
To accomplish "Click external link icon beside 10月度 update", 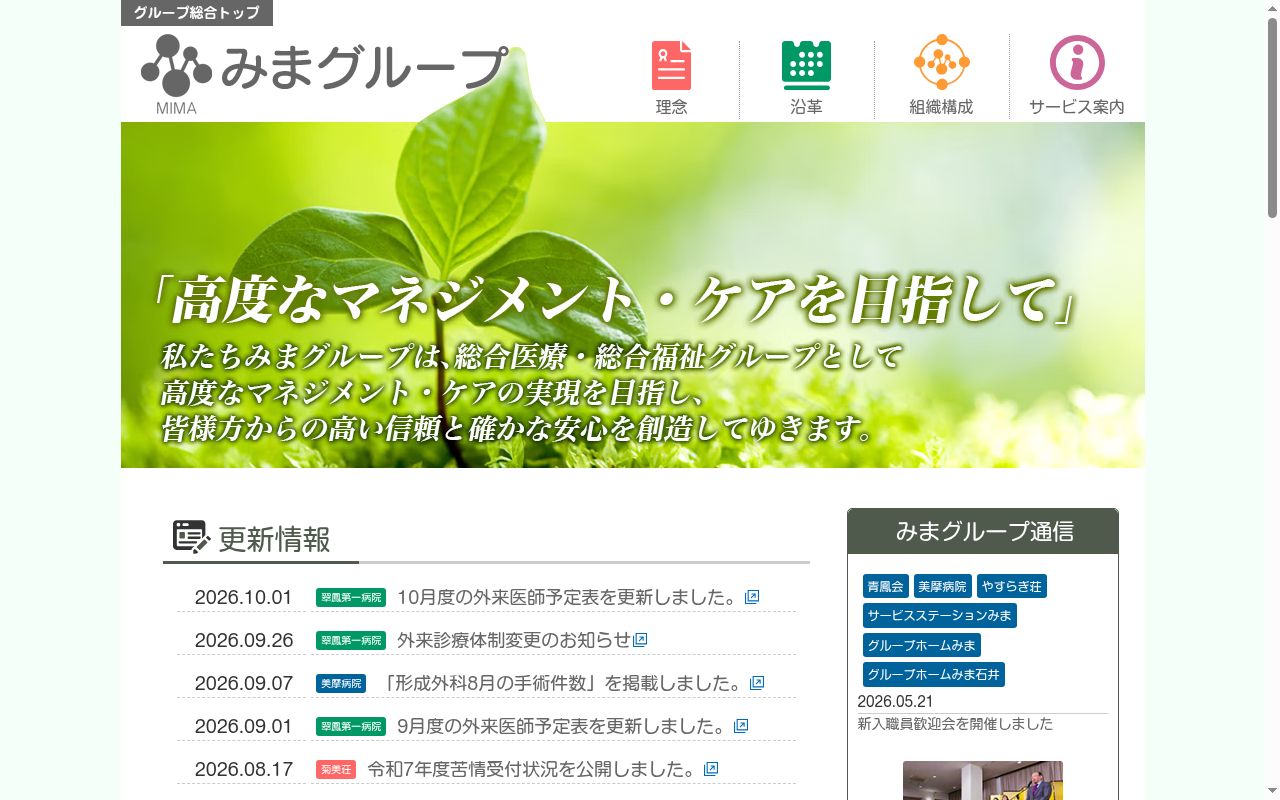I will 752,597.
